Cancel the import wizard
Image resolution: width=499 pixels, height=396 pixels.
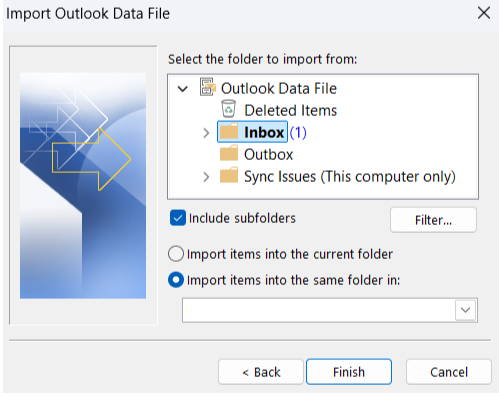pyautogui.click(x=449, y=372)
